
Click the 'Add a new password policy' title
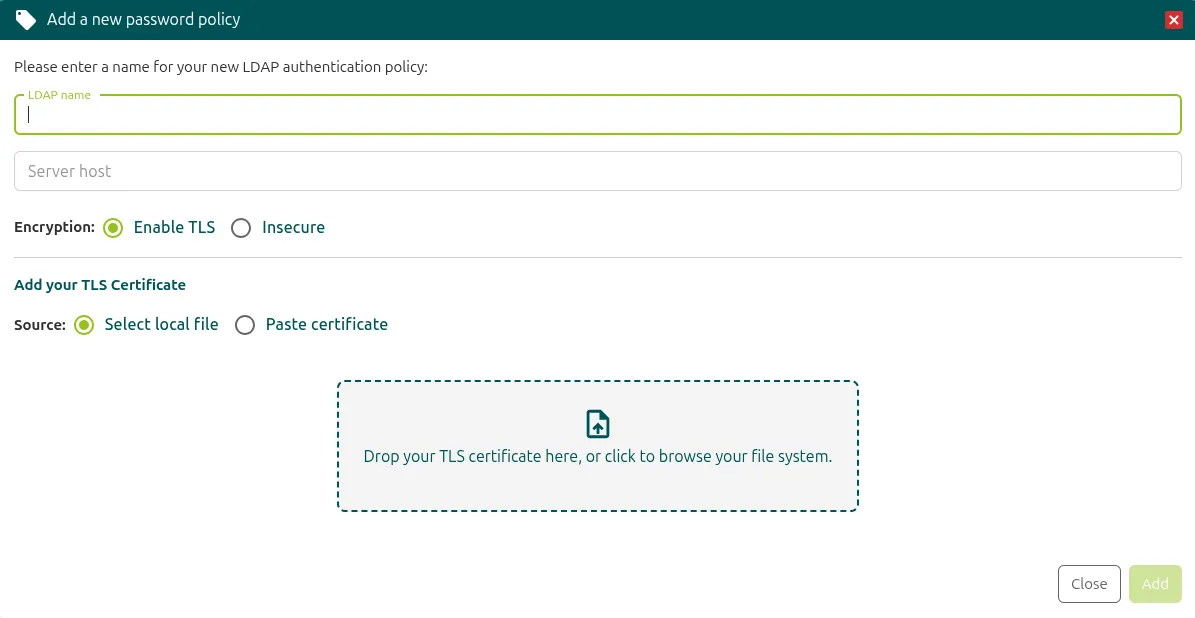tap(143, 19)
